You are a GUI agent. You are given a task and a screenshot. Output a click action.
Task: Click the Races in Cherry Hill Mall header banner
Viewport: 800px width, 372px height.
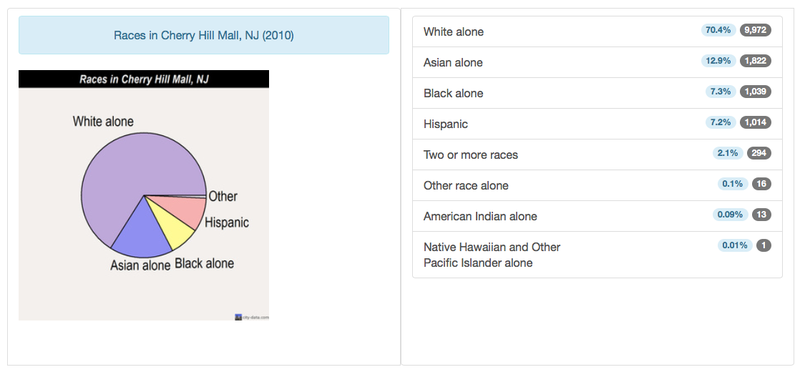(x=204, y=35)
